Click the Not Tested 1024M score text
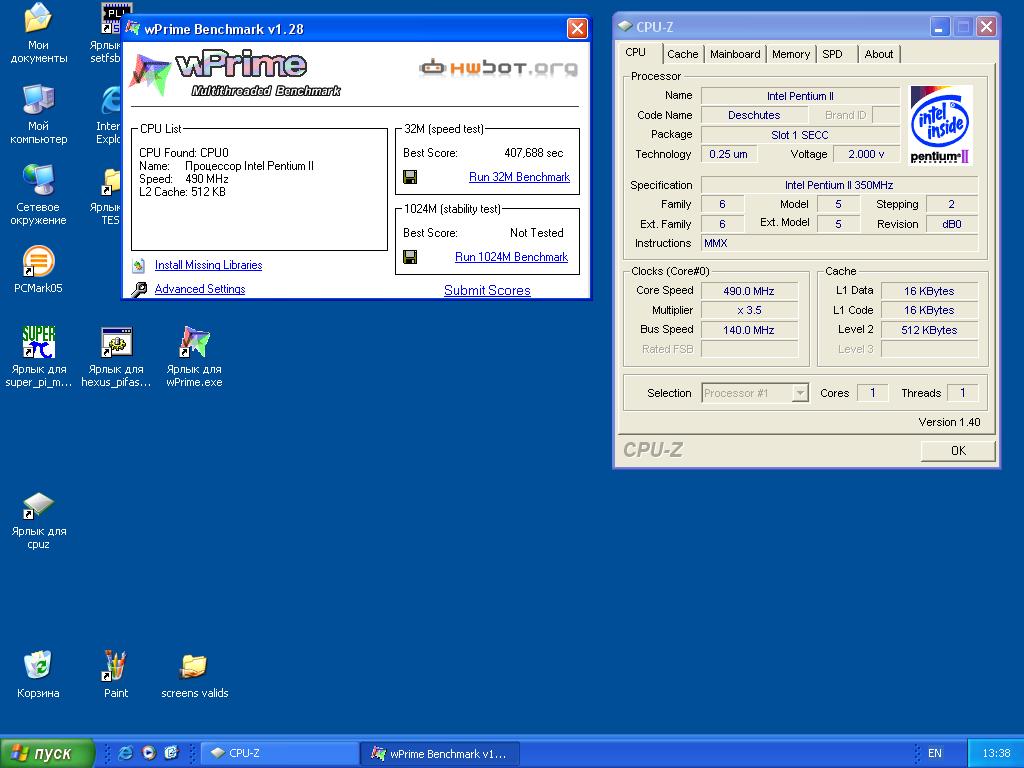Image resolution: width=1024 pixels, height=768 pixels. (x=536, y=232)
